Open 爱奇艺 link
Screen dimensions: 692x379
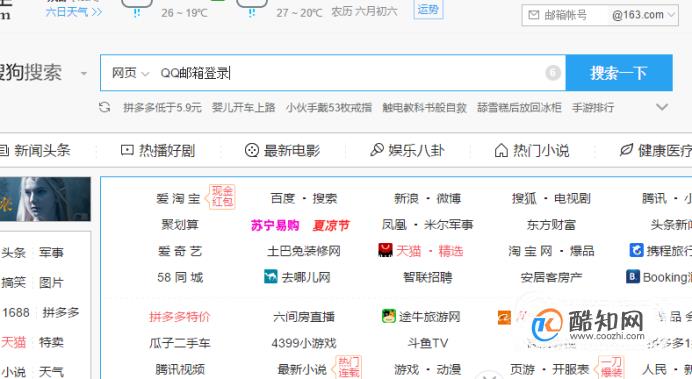pyautogui.click(x=180, y=251)
